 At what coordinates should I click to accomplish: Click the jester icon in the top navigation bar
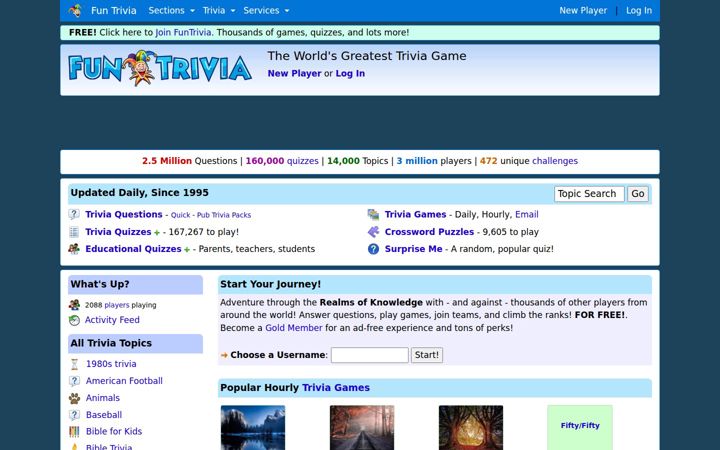(x=75, y=10)
